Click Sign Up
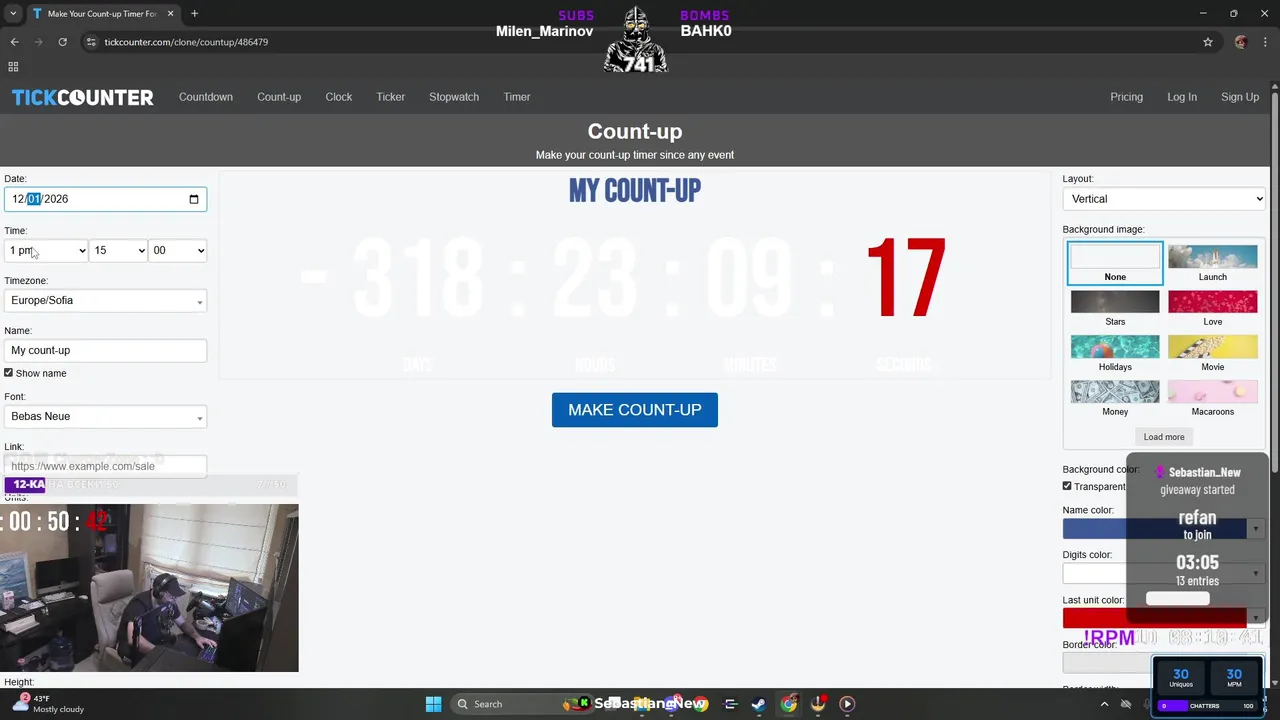The width and height of the screenshot is (1280, 720). click(x=1240, y=97)
